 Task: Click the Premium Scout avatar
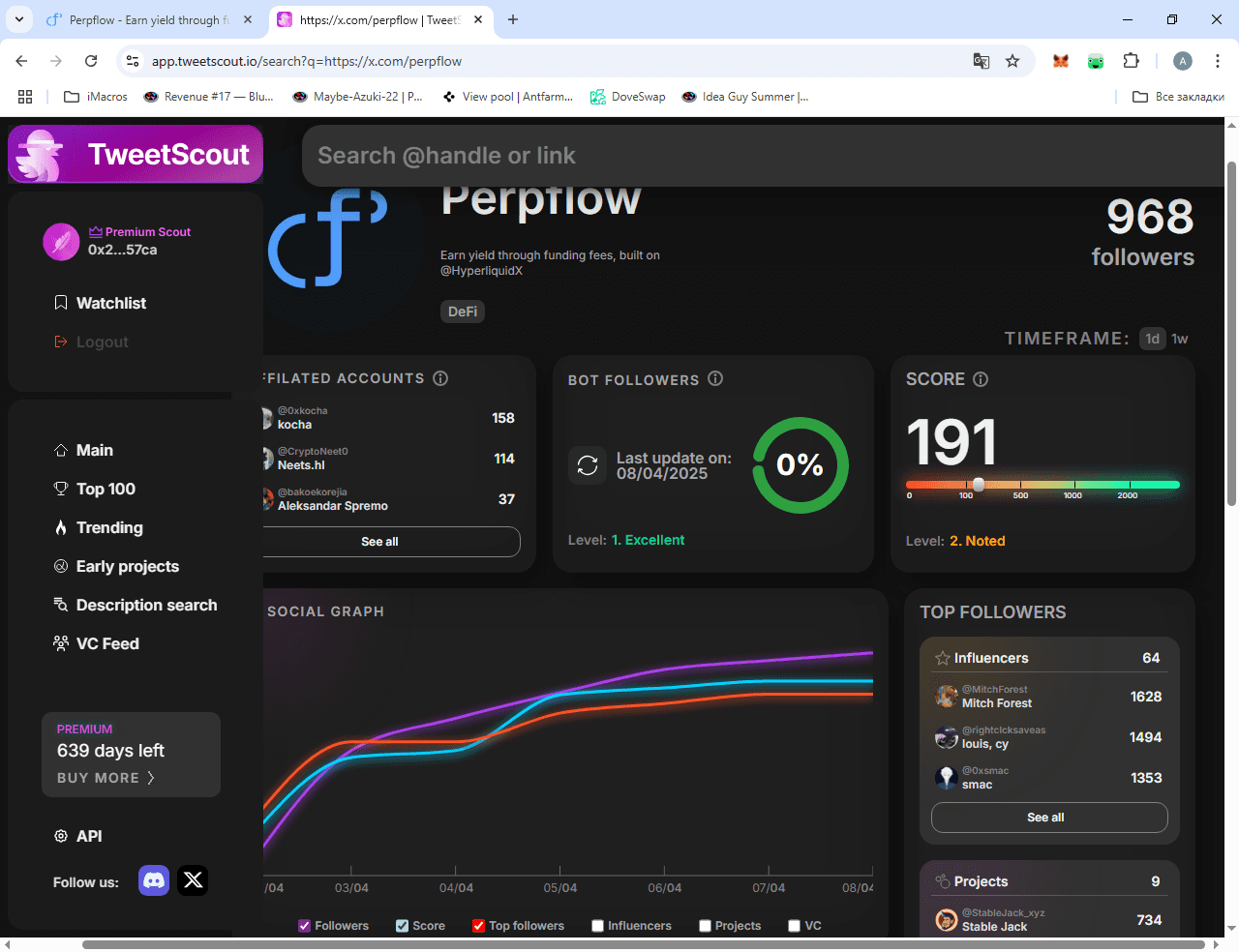coord(61,242)
